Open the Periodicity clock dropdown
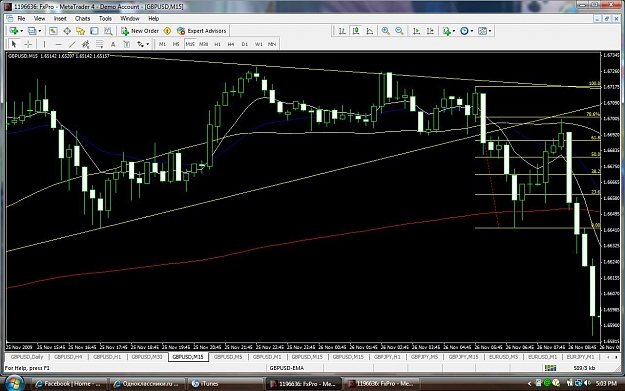This screenshot has width=625, height=391. [x=466, y=31]
